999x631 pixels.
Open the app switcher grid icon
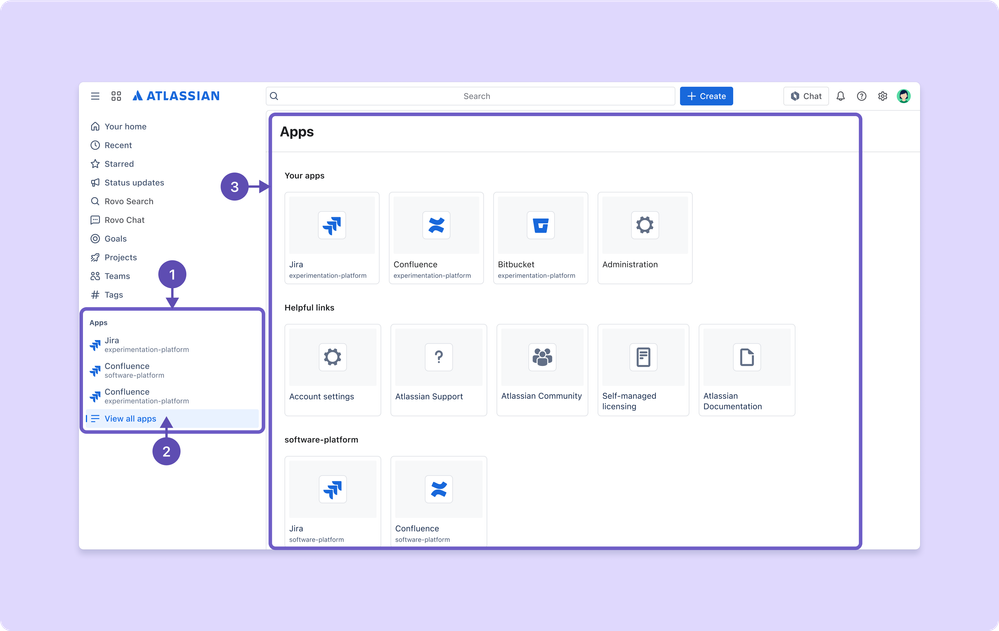point(116,96)
